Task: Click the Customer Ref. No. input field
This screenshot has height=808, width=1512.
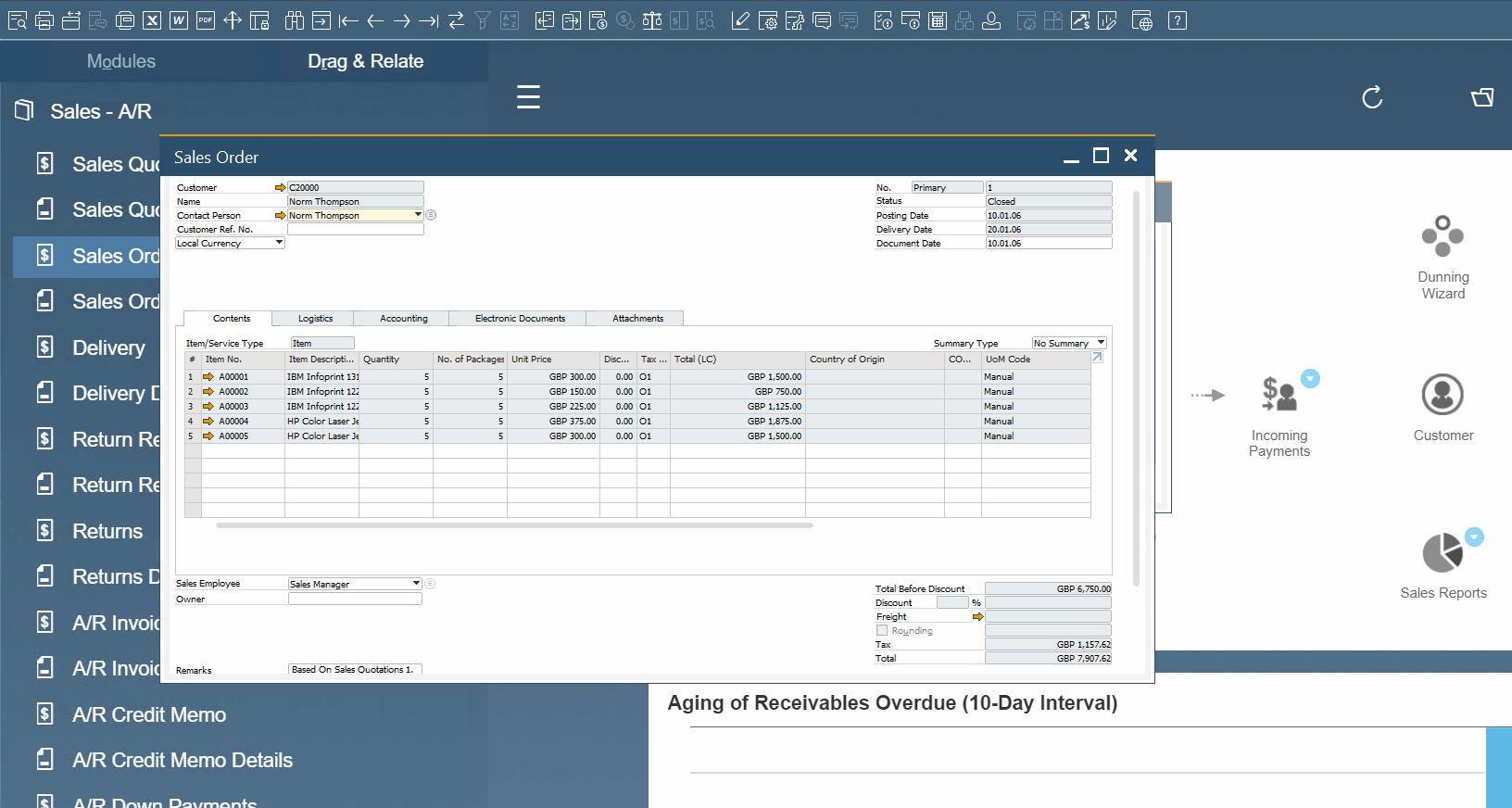Action: coord(355,229)
